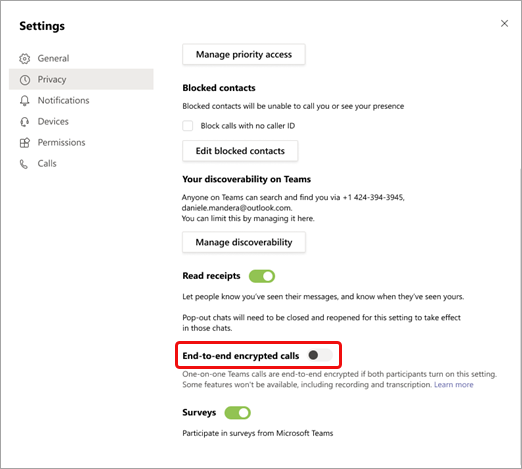Turn off the Read receipts toggle

pyautogui.click(x=262, y=276)
